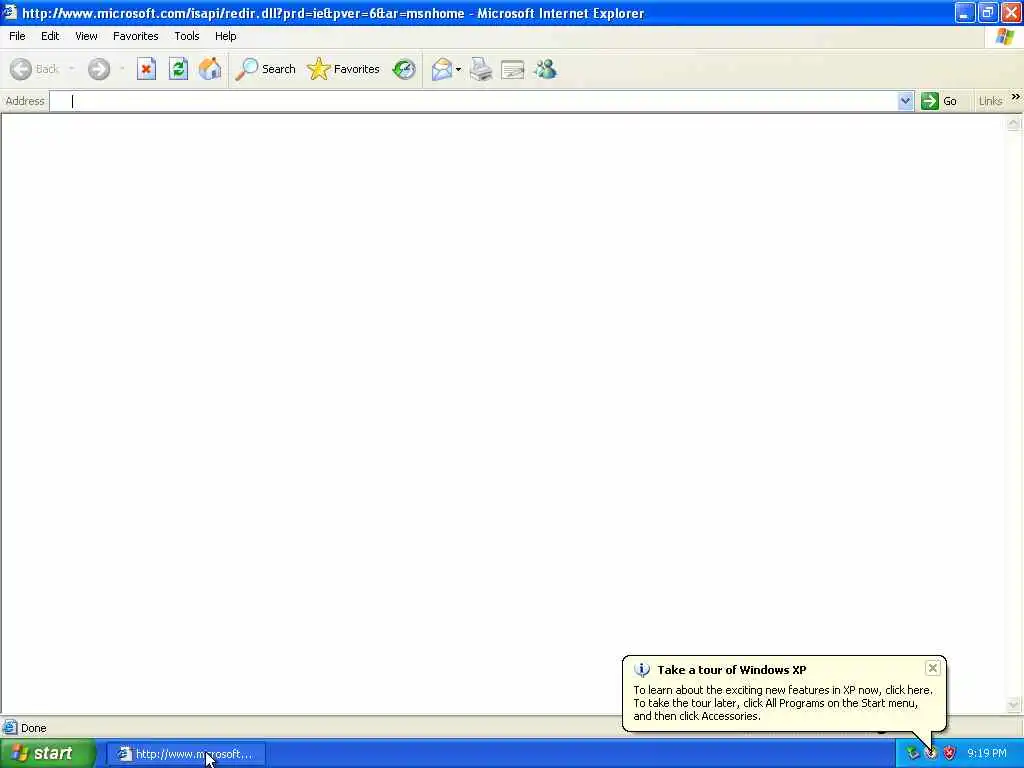This screenshot has height=768, width=1024.
Task: Open the View menu
Action: (x=86, y=36)
